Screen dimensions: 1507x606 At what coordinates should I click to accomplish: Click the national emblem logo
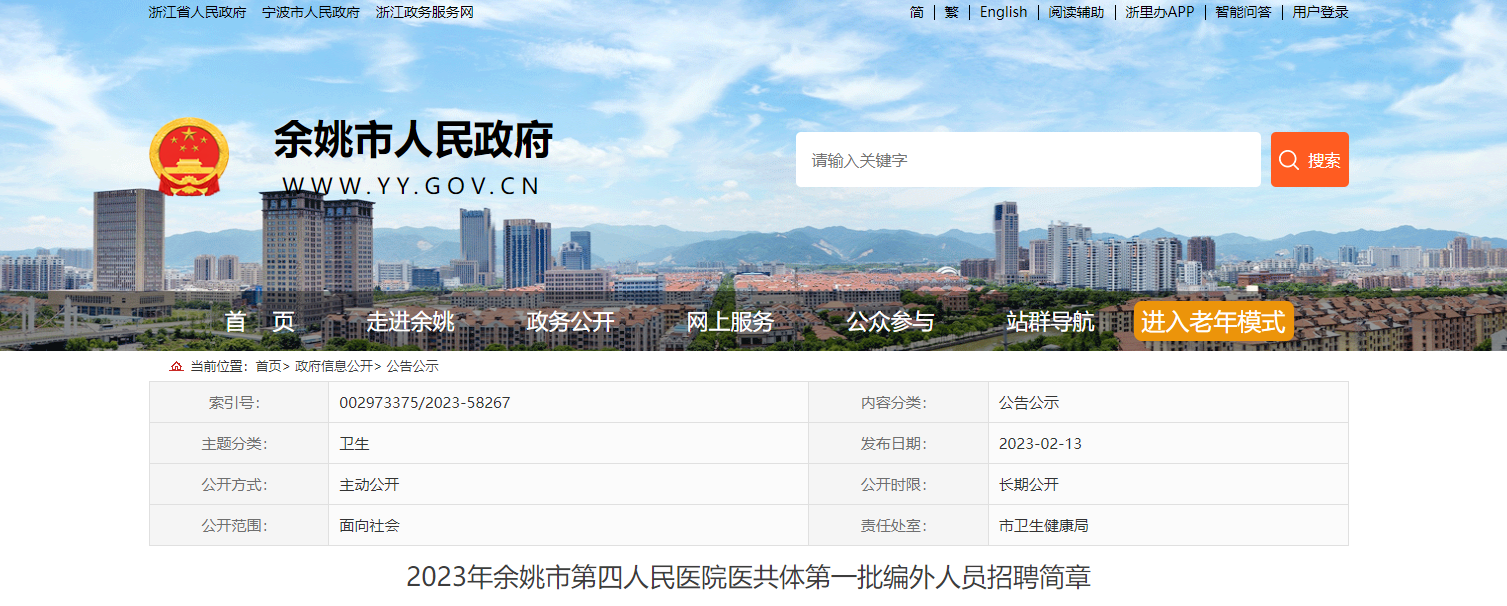(x=189, y=157)
